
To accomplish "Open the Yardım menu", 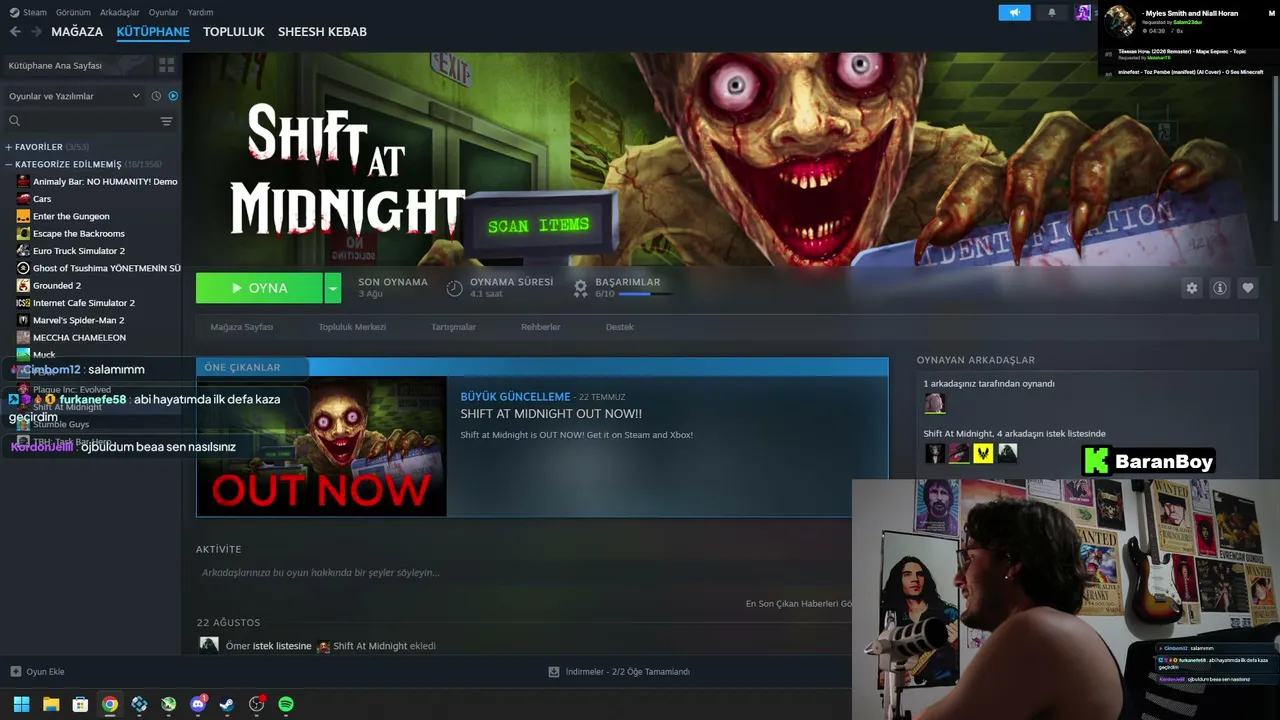I will [200, 13].
